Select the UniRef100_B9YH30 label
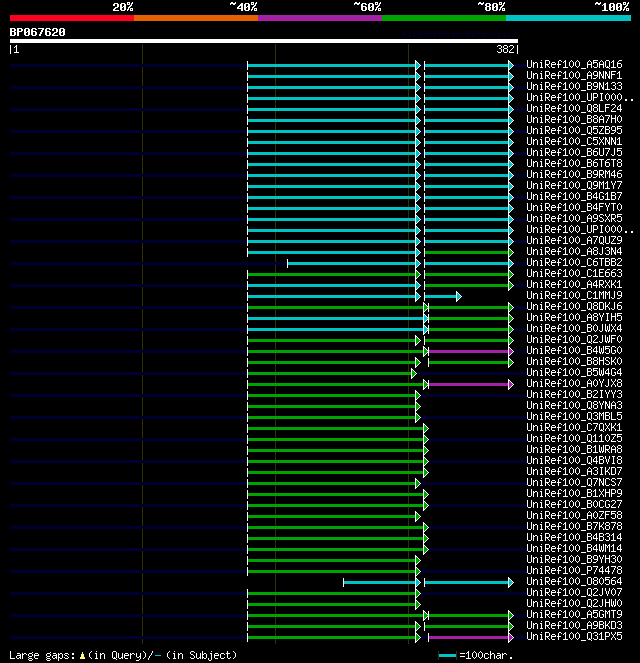The height and width of the screenshot is (663, 640). point(574,559)
